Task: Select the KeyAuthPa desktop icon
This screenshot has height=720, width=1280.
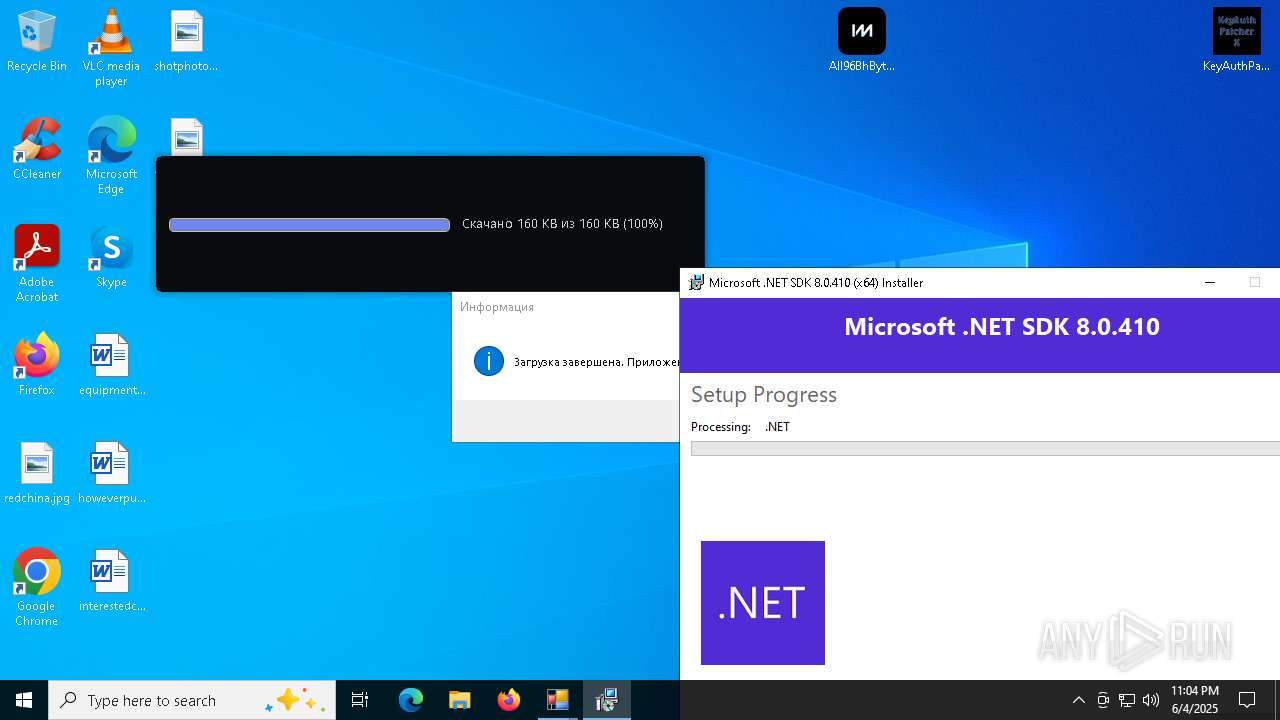Action: 1236,41
